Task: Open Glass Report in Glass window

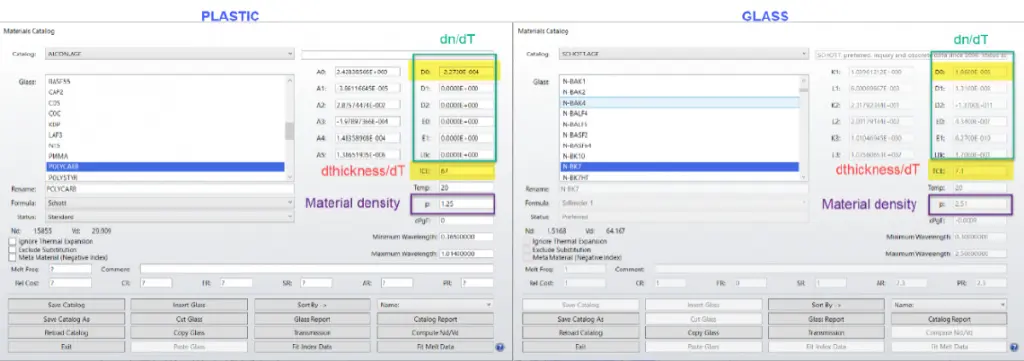Action: (826, 319)
